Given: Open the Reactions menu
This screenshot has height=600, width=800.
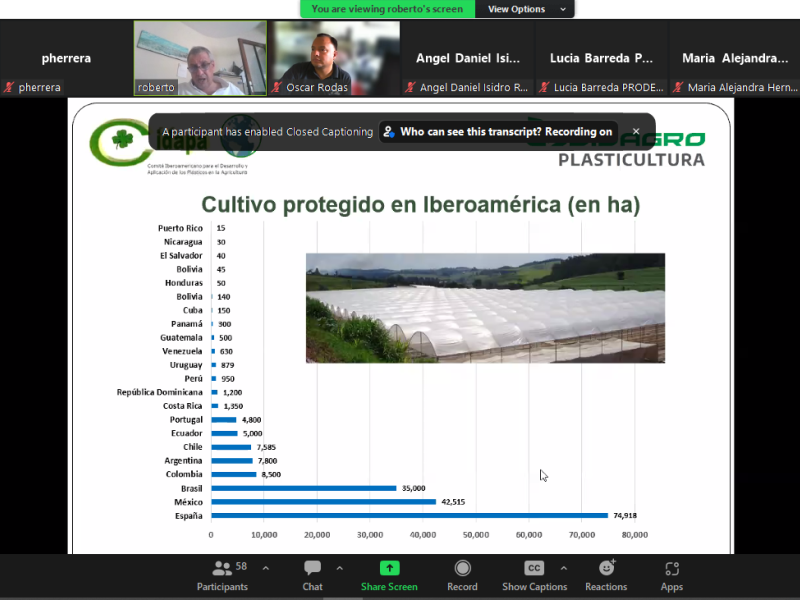Looking at the screenshot, I should [x=606, y=574].
